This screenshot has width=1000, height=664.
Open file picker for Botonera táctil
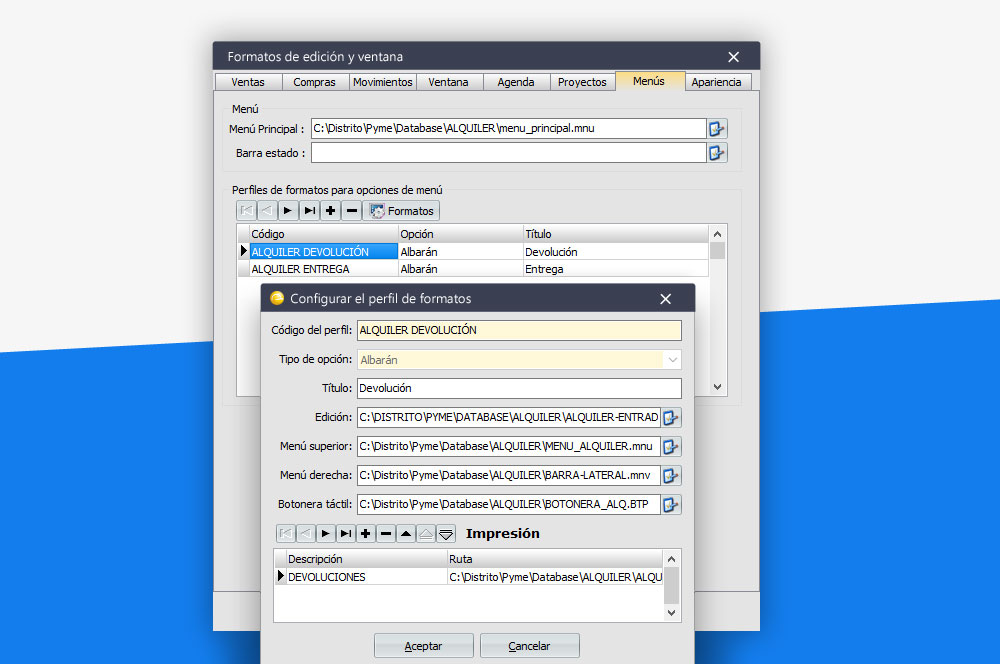click(x=672, y=505)
